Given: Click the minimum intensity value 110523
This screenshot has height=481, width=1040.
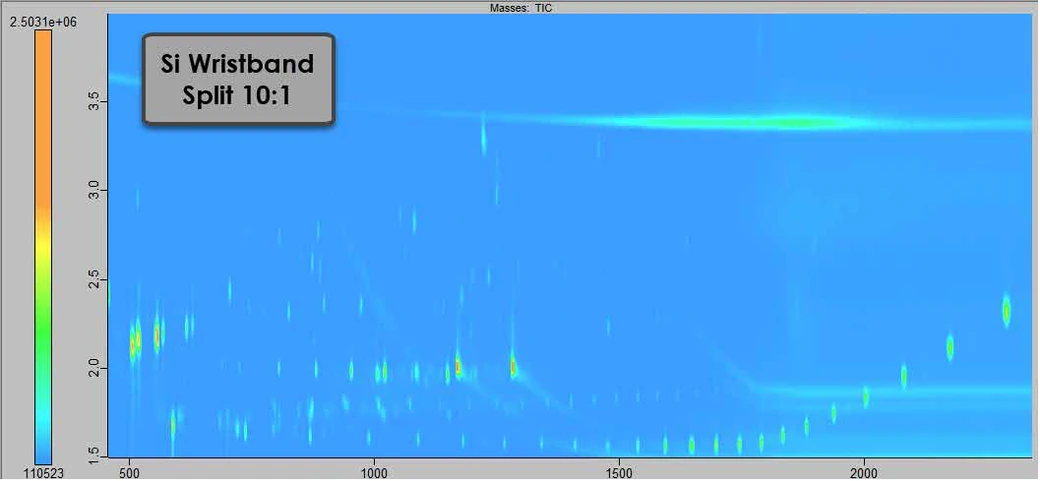Looking at the screenshot, I should click(42, 472).
